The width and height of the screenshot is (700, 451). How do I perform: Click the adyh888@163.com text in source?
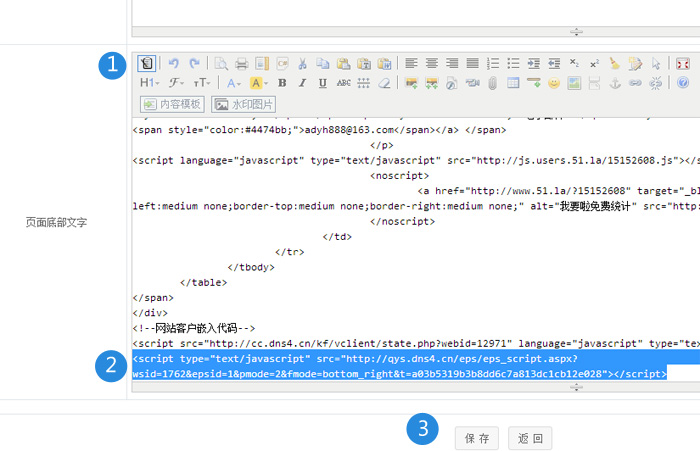click(349, 130)
